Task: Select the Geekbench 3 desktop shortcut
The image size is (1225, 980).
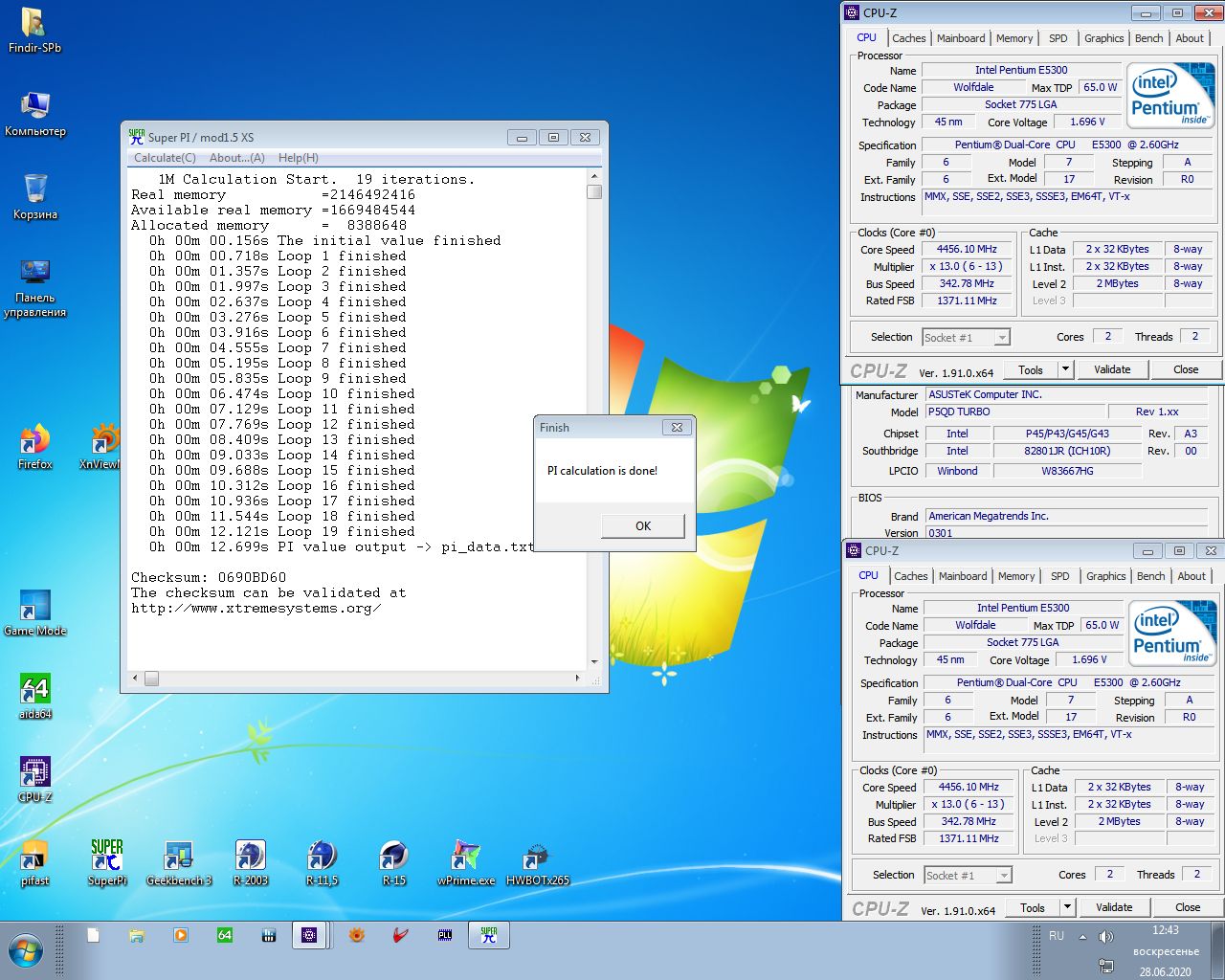Action: (x=178, y=862)
